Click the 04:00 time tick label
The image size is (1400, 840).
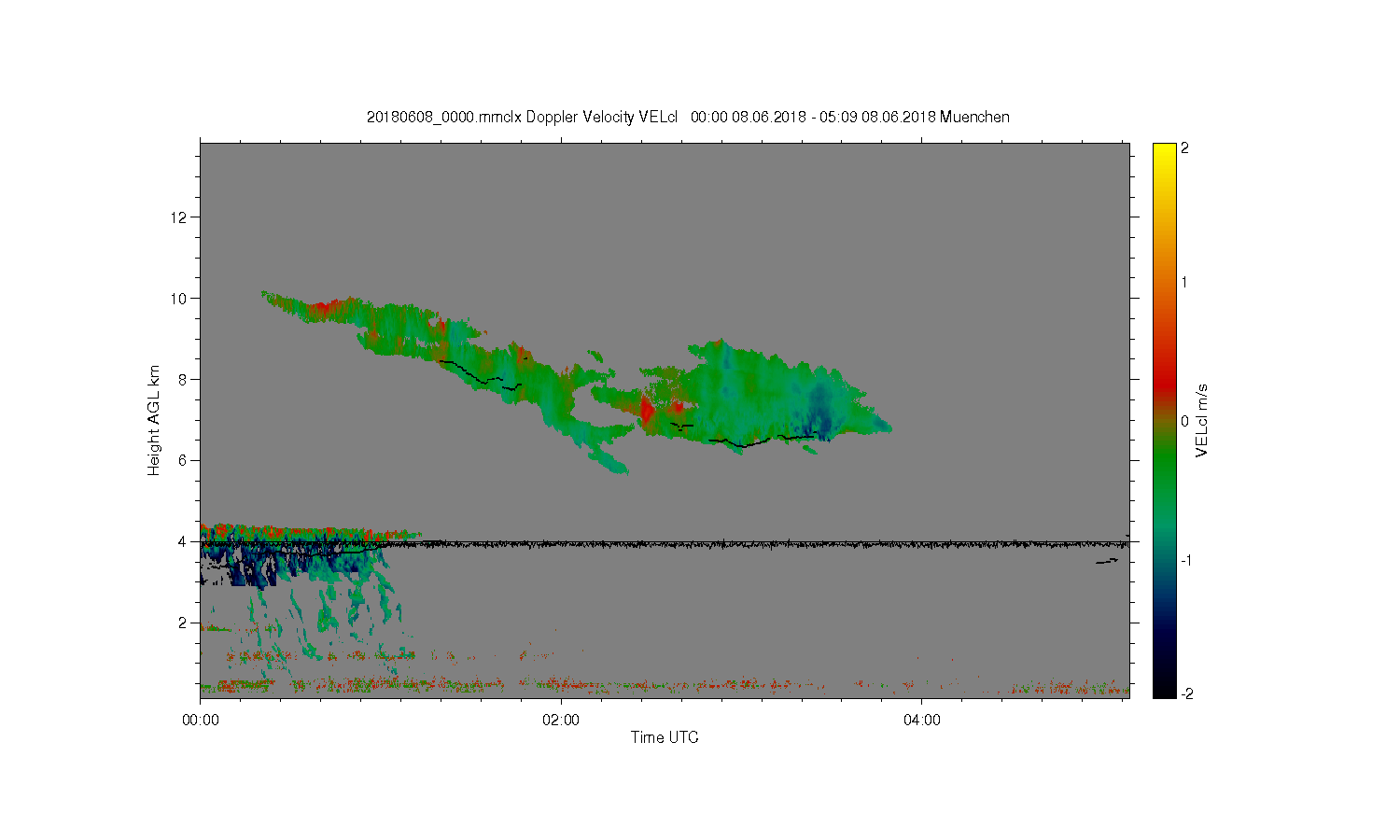tap(922, 720)
